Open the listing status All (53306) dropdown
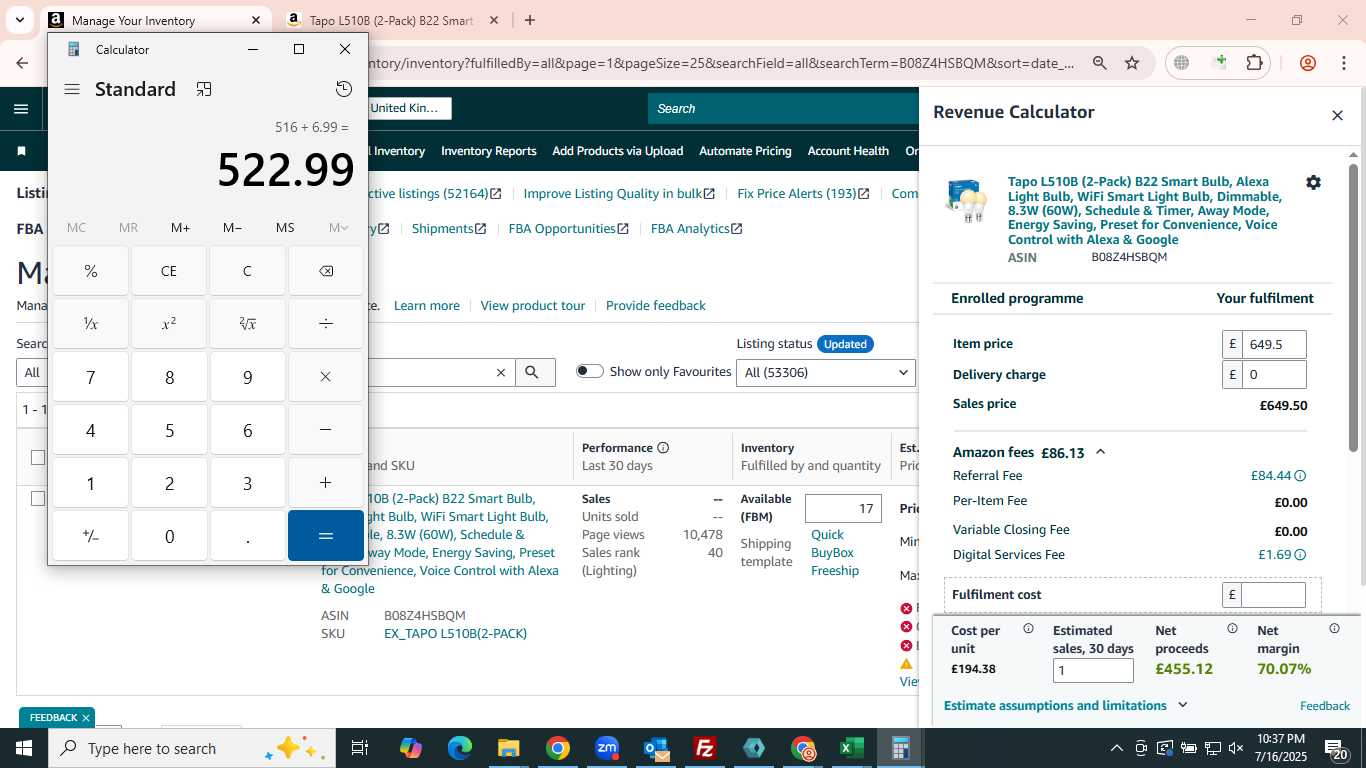The height and width of the screenshot is (768, 1366). point(826,372)
